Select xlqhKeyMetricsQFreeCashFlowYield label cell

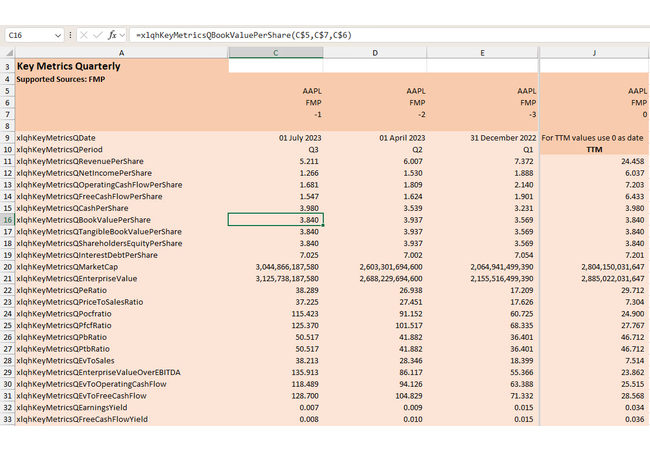[x=121, y=419]
